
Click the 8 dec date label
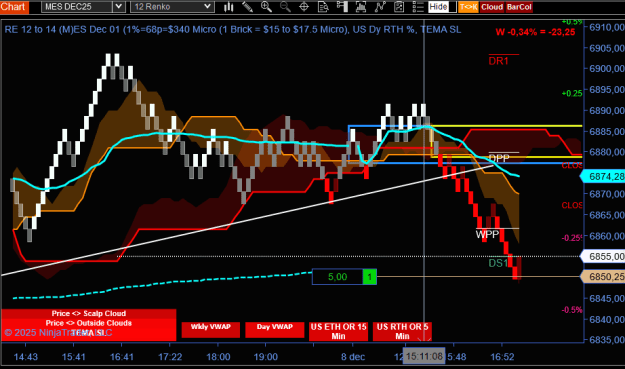tap(353, 357)
